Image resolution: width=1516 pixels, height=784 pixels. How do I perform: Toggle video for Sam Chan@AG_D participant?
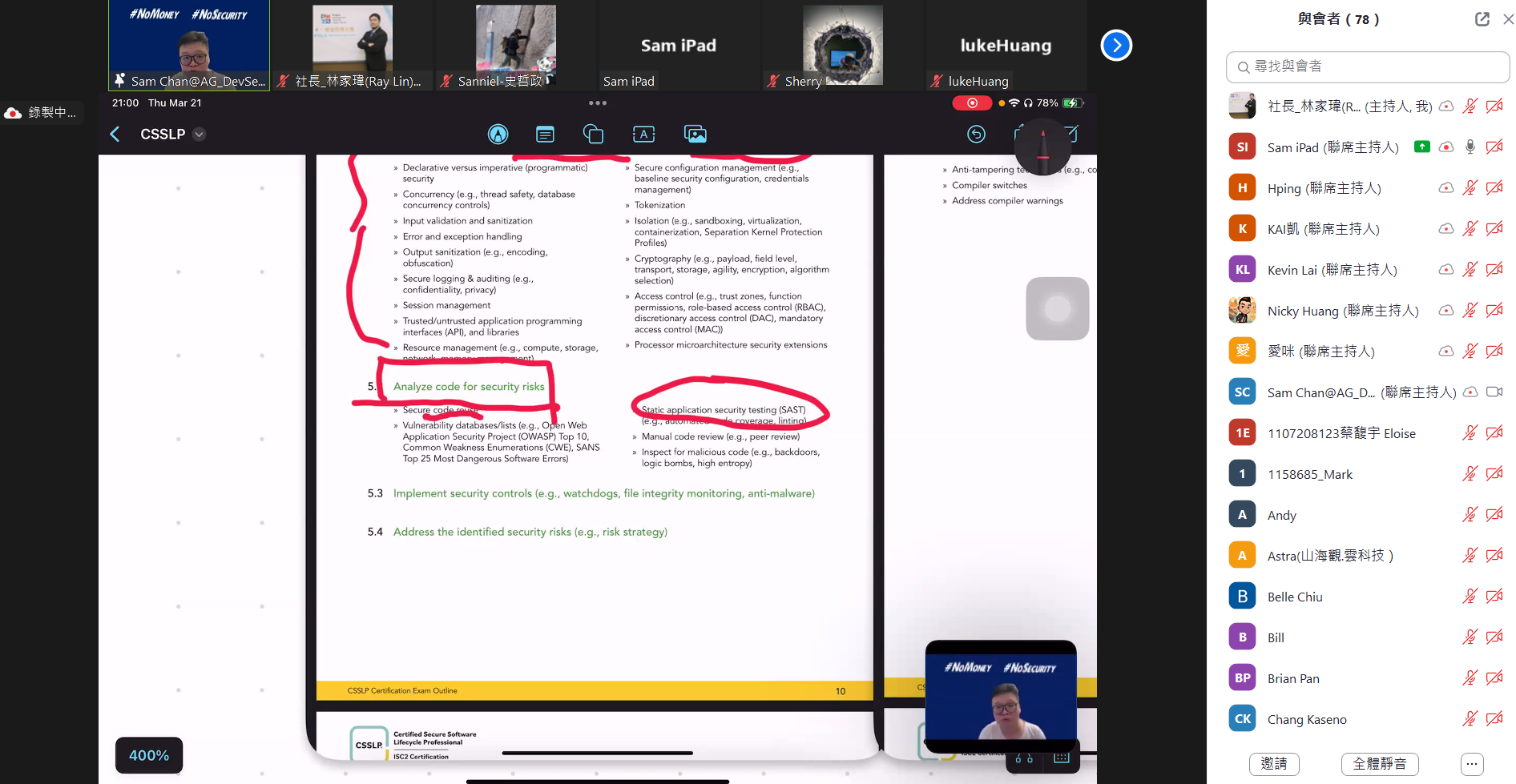1494,392
